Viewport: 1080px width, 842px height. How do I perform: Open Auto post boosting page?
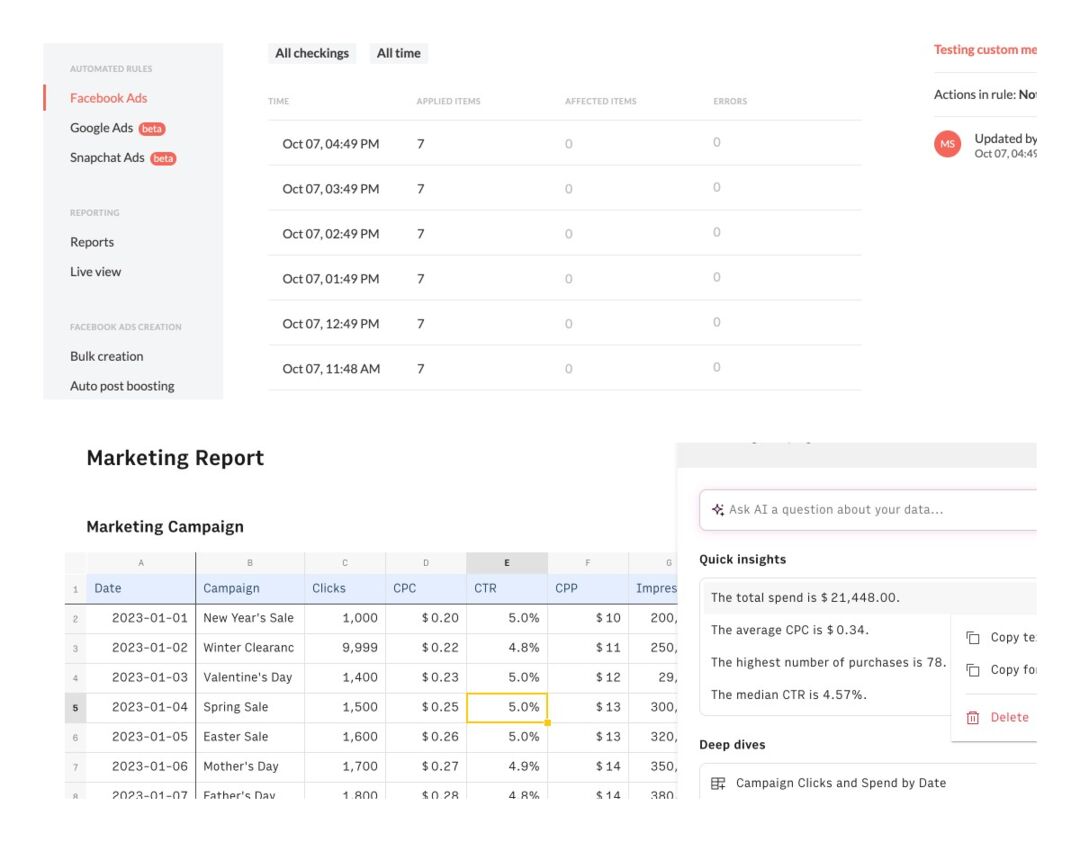tap(122, 385)
